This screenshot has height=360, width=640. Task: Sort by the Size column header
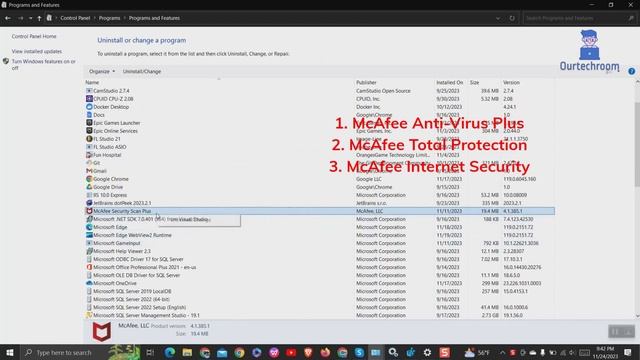(474, 82)
